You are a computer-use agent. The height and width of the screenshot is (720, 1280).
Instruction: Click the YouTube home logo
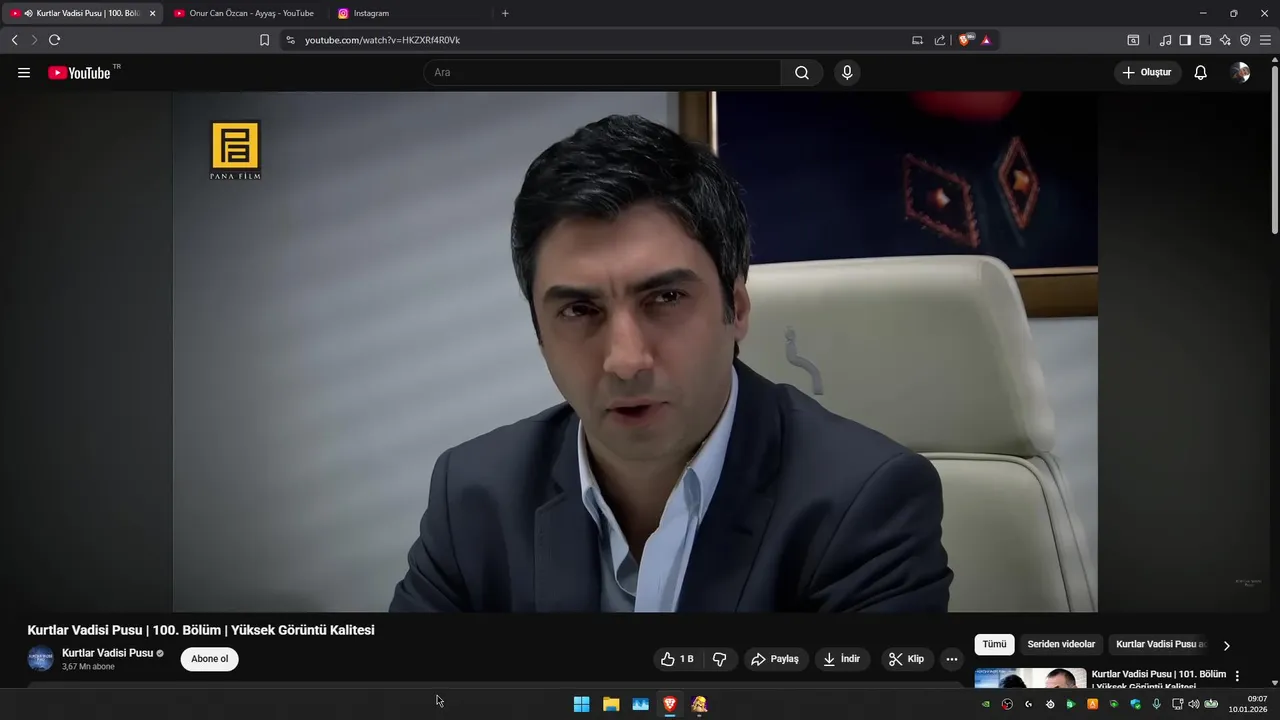80,73
